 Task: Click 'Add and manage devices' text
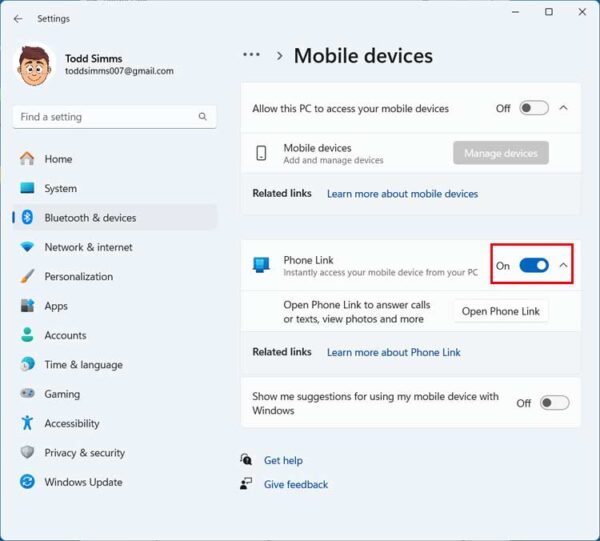click(333, 160)
